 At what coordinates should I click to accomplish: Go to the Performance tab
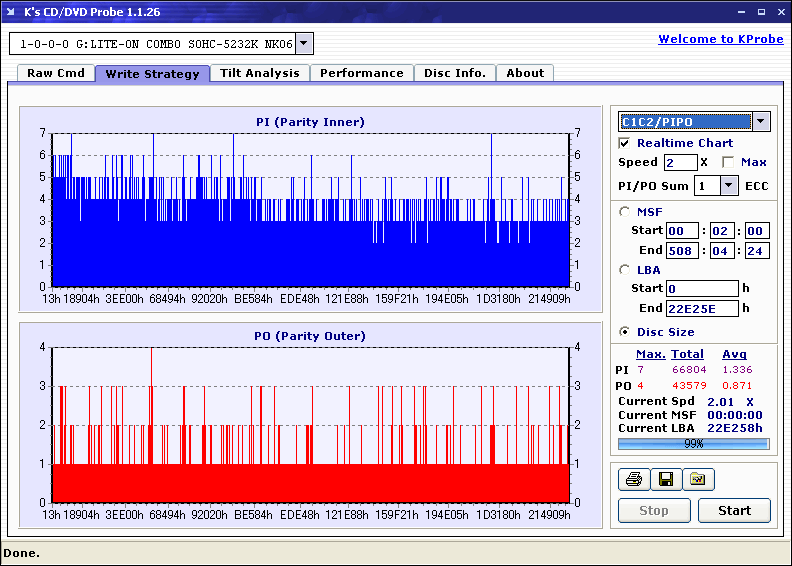coord(362,73)
